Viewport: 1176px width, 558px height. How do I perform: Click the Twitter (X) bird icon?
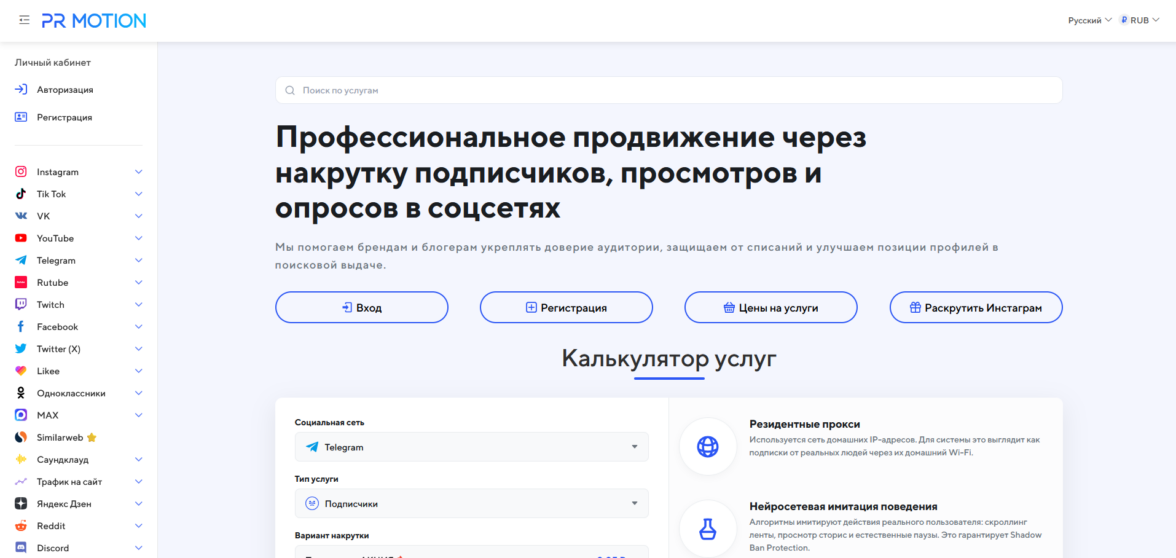coord(21,349)
